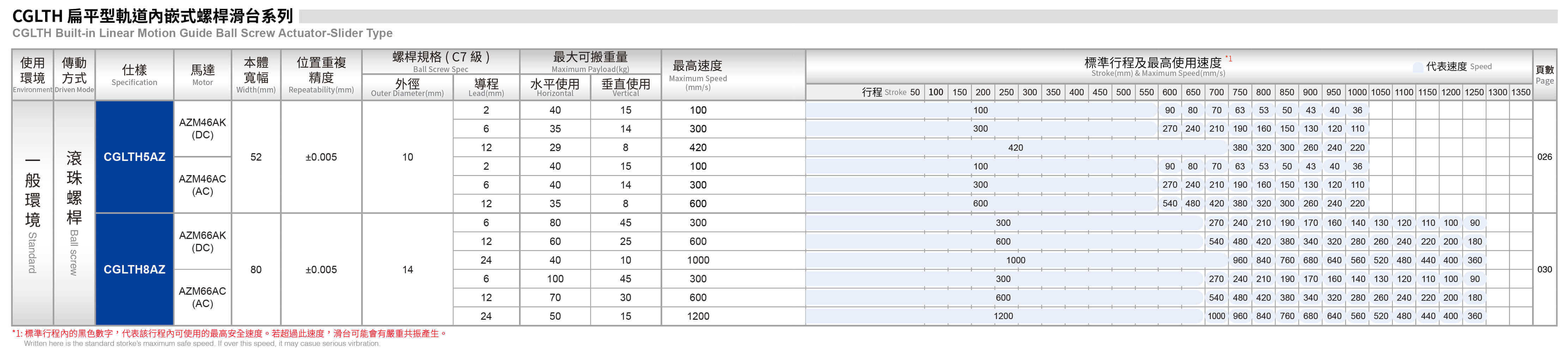The height and width of the screenshot is (360, 1568).
Task: Select horizontal payload value "70" for AZM66AC lead 12
Action: [555, 297]
